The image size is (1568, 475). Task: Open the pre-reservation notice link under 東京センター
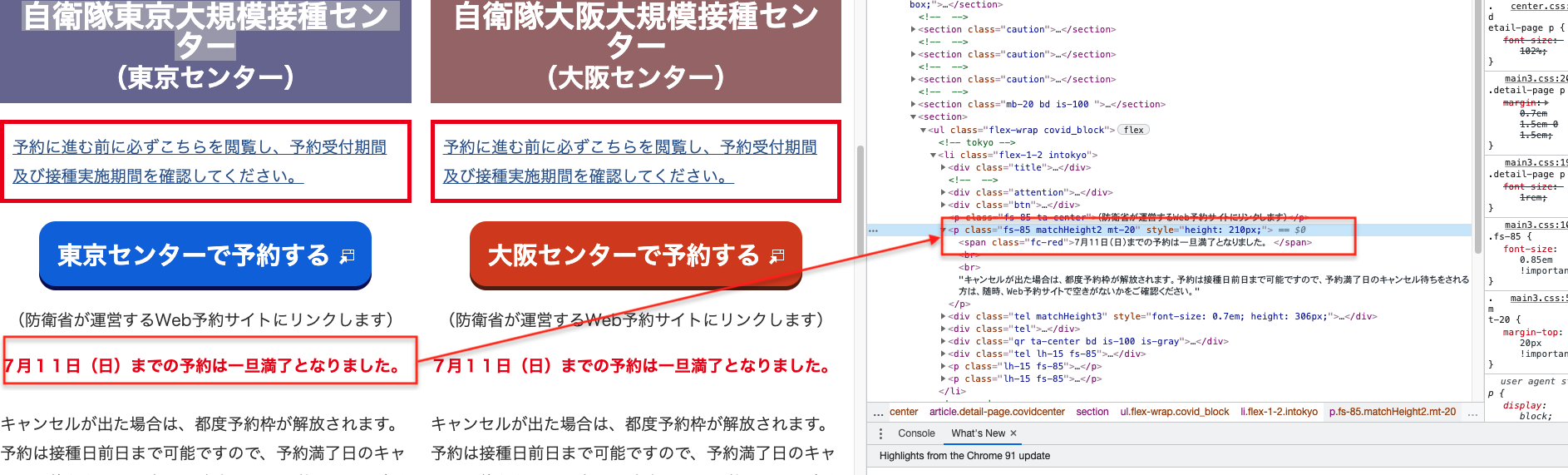coord(200,161)
